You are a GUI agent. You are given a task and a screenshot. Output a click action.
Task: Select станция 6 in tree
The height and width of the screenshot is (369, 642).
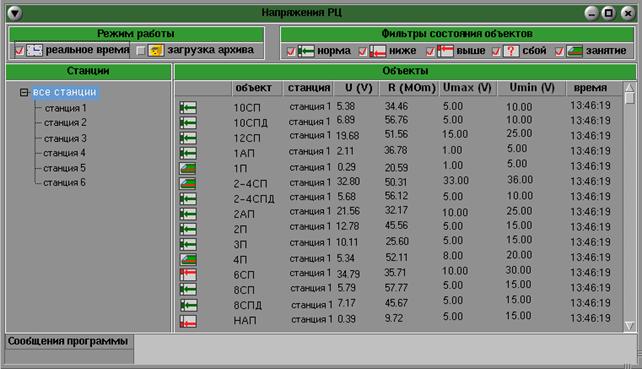pyautogui.click(x=64, y=182)
